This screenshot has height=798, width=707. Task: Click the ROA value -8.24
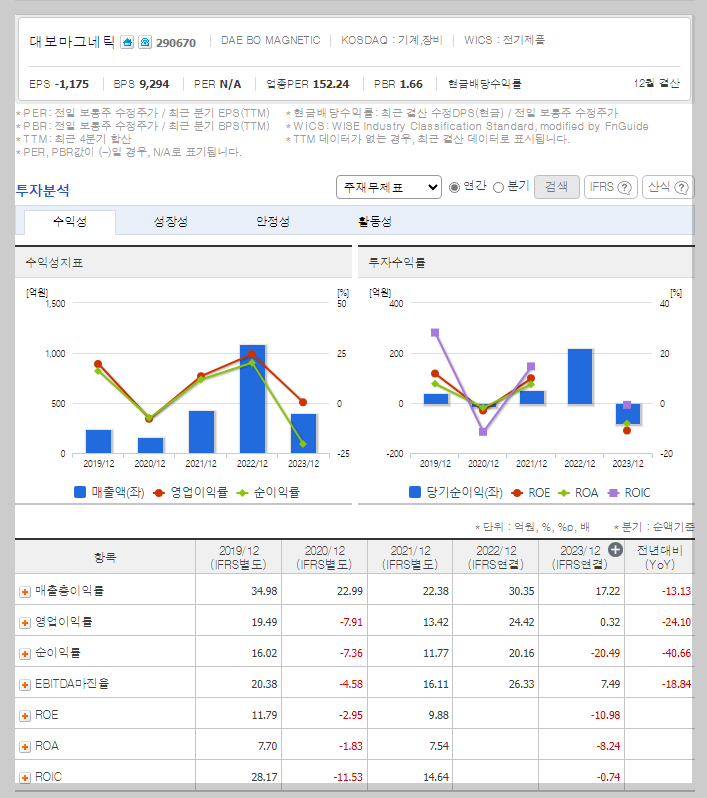pyautogui.click(x=608, y=747)
